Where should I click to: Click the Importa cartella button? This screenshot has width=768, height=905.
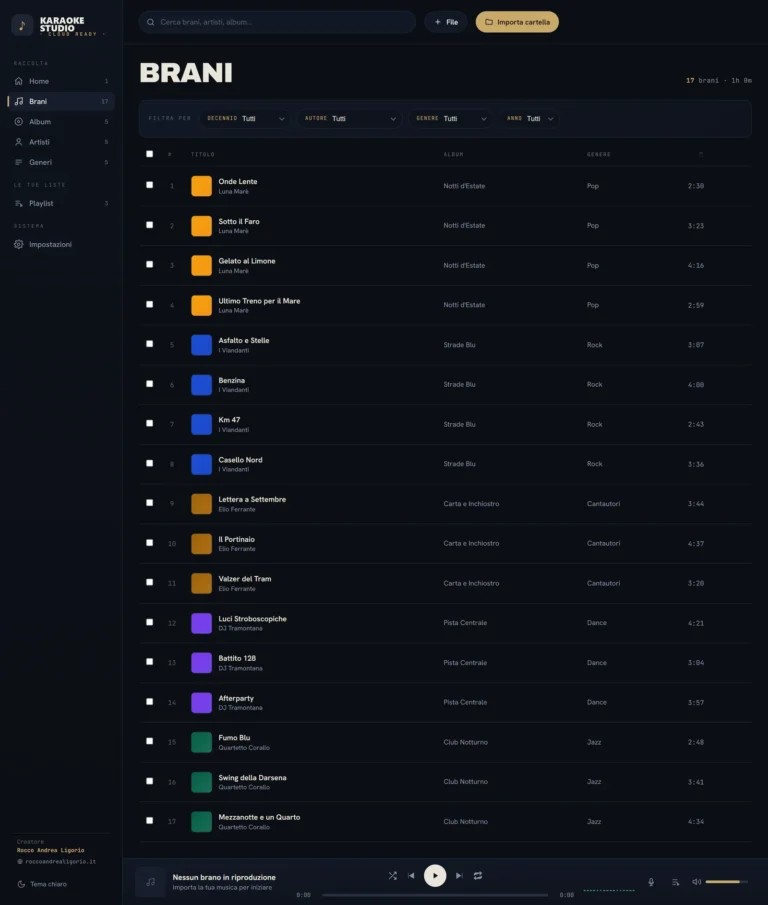click(x=517, y=22)
